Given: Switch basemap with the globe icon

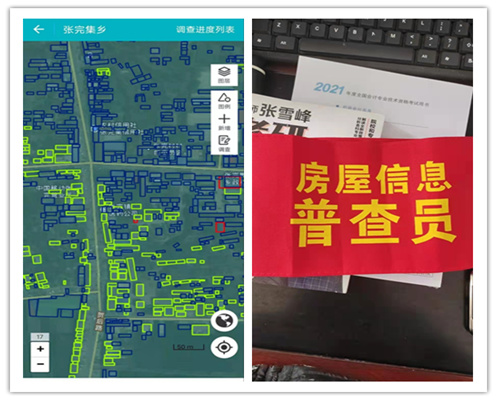Looking at the screenshot, I should pos(224,321).
